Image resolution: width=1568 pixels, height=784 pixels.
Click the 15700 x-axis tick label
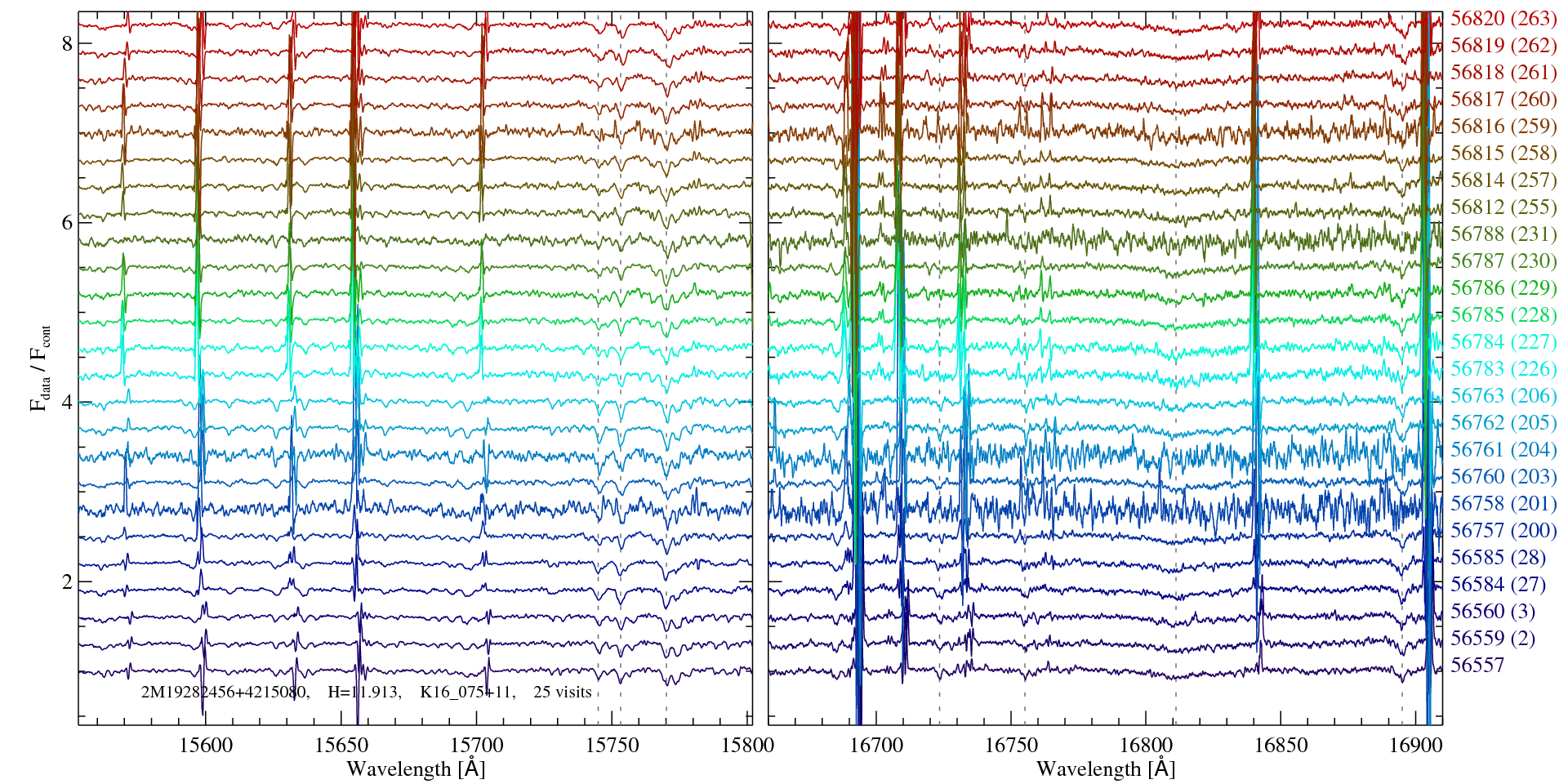tap(476, 746)
